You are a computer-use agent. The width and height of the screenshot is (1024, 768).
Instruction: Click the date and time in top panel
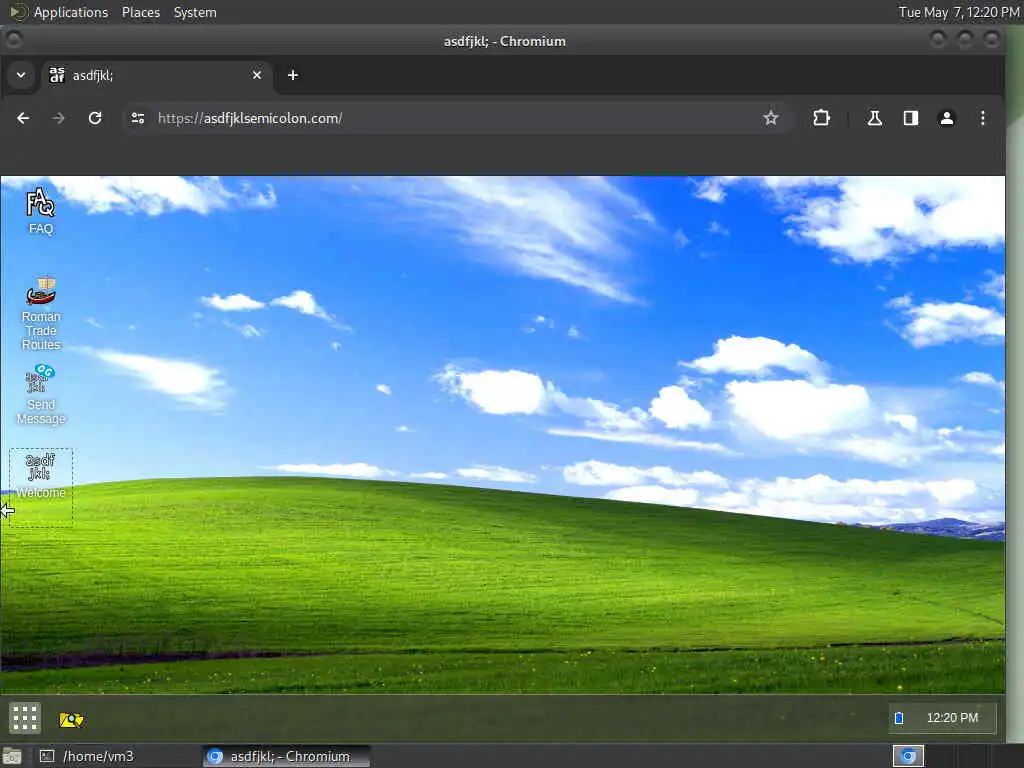coord(958,12)
